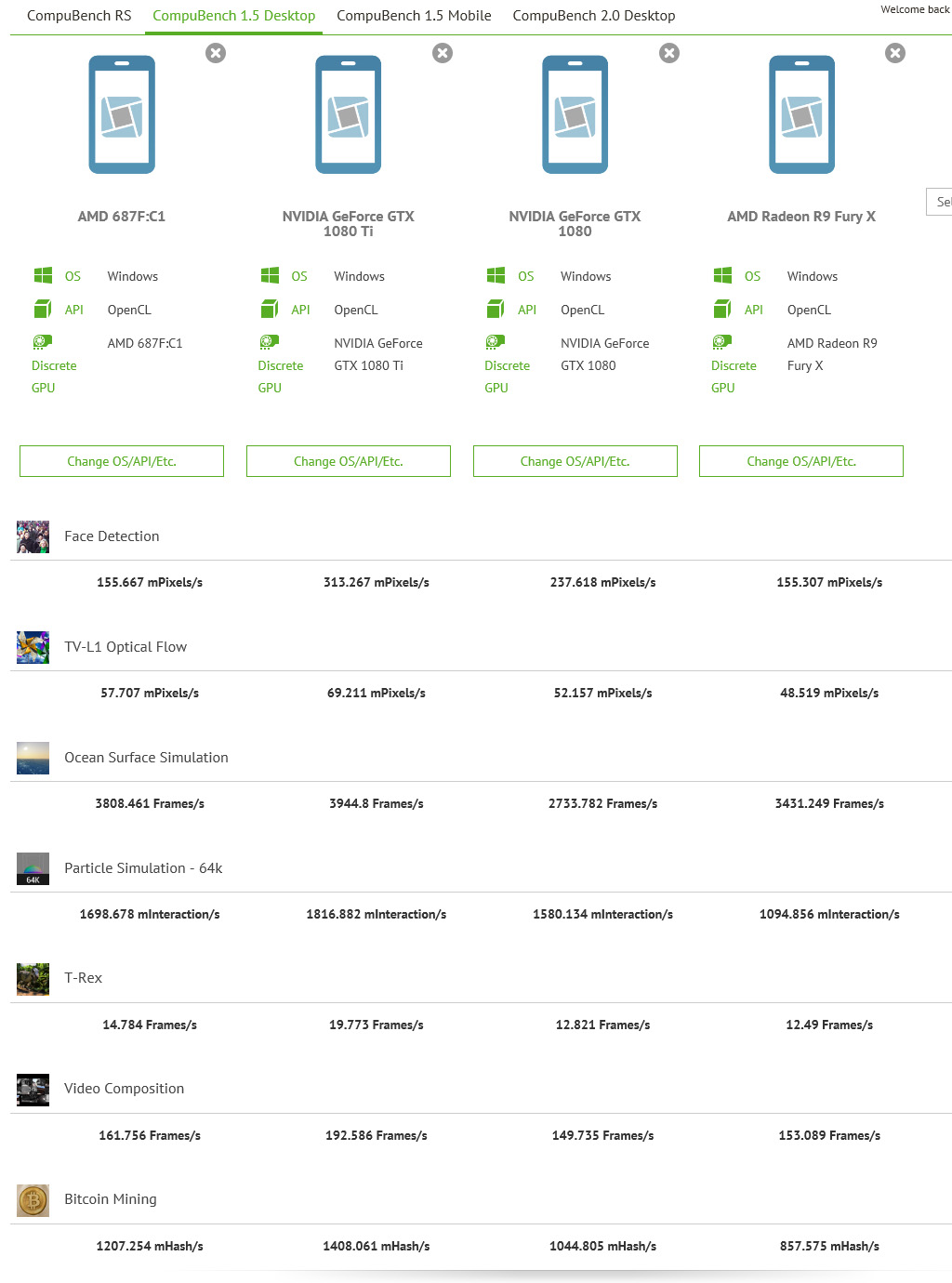The width and height of the screenshot is (952, 1283).
Task: Change OS/API/Etc. for GTX 1080 Ti
Action: tap(349, 461)
